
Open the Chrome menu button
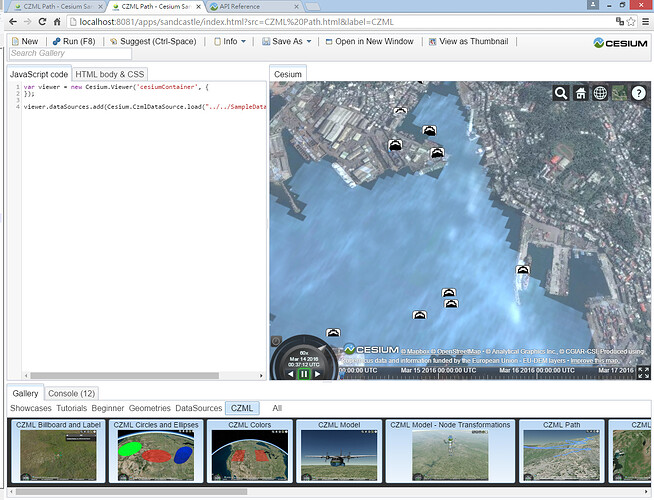pyautogui.click(x=645, y=22)
